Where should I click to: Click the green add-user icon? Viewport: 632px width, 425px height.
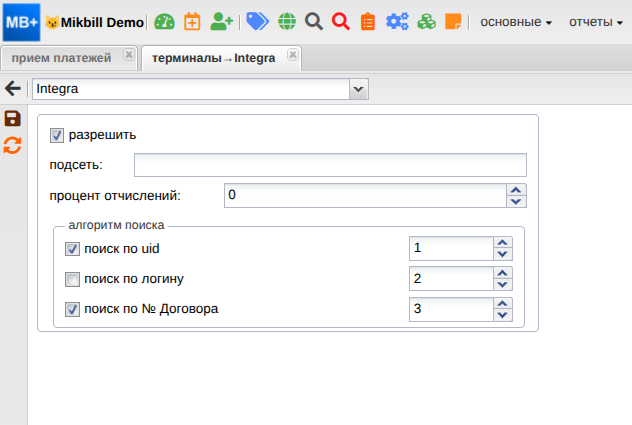point(221,22)
